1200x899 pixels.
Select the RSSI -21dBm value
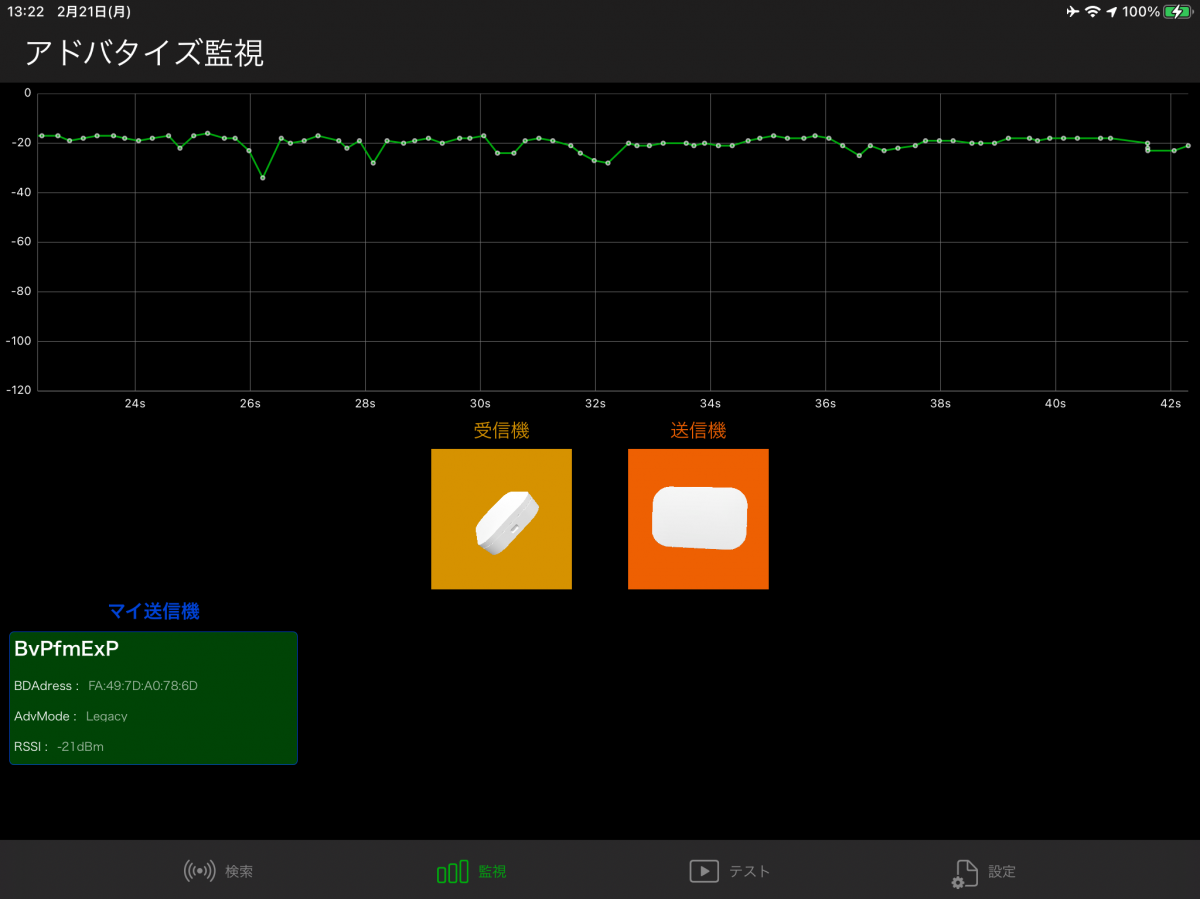click(x=80, y=746)
